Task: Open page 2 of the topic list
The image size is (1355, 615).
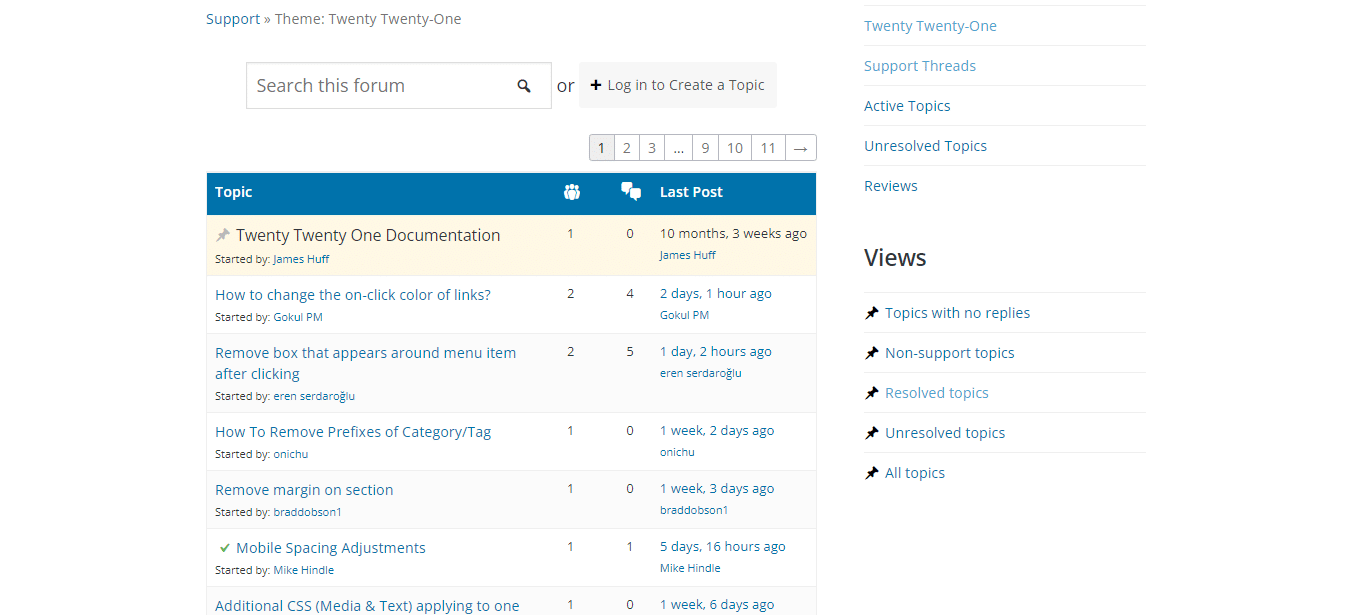Action: (626, 147)
